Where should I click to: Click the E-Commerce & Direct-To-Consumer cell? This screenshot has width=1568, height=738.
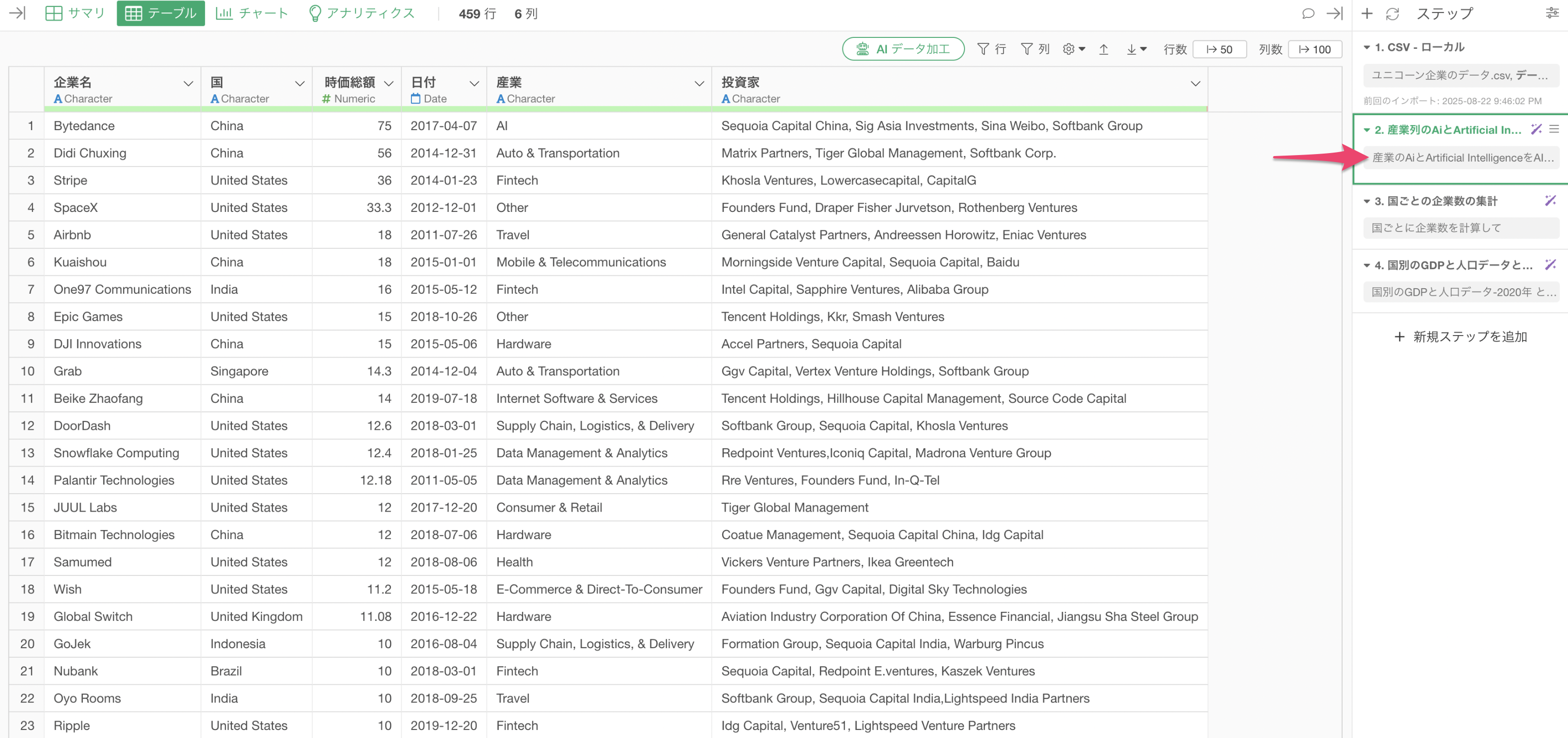(599, 589)
